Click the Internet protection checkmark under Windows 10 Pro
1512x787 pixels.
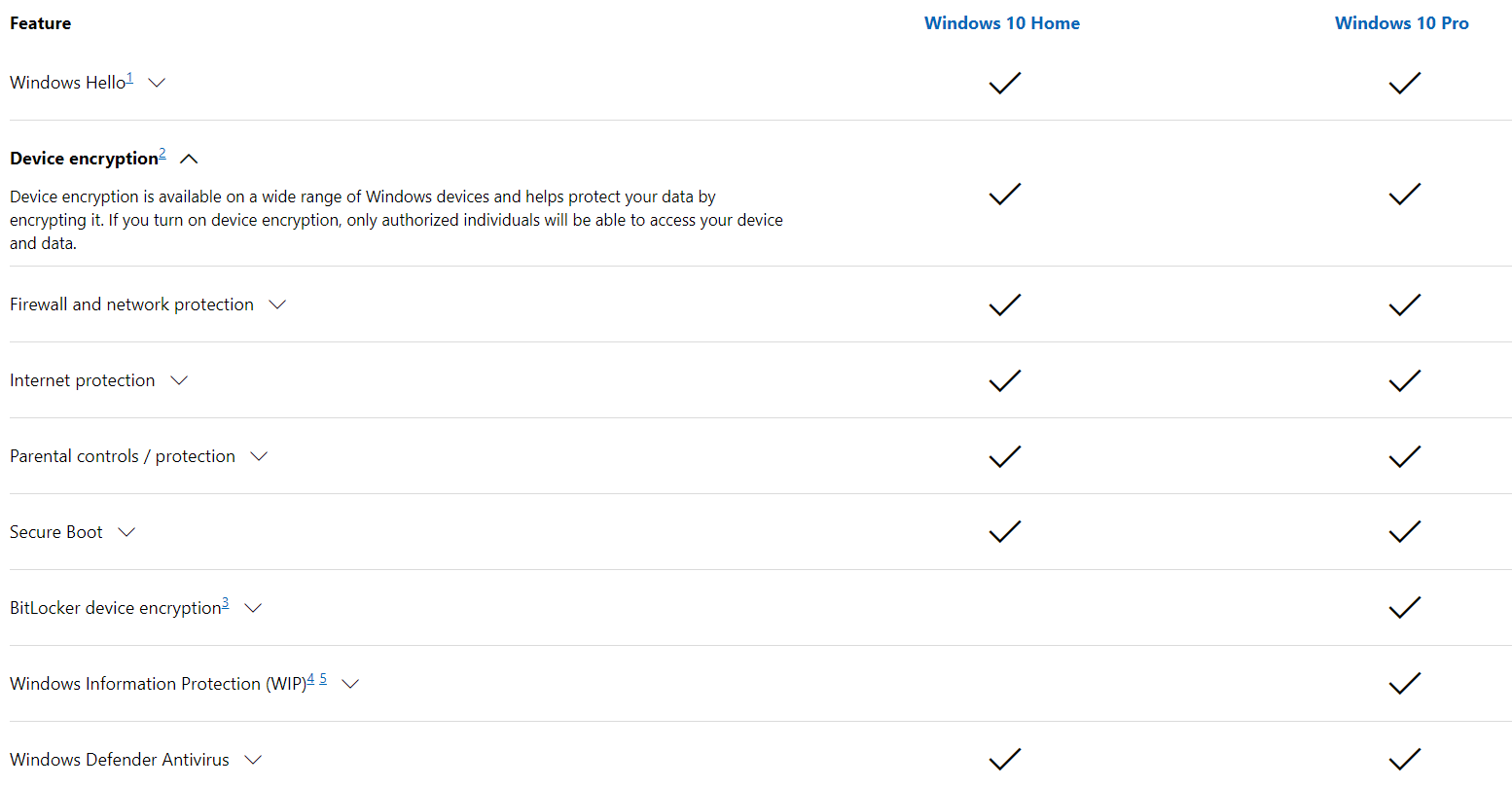pyautogui.click(x=1404, y=380)
